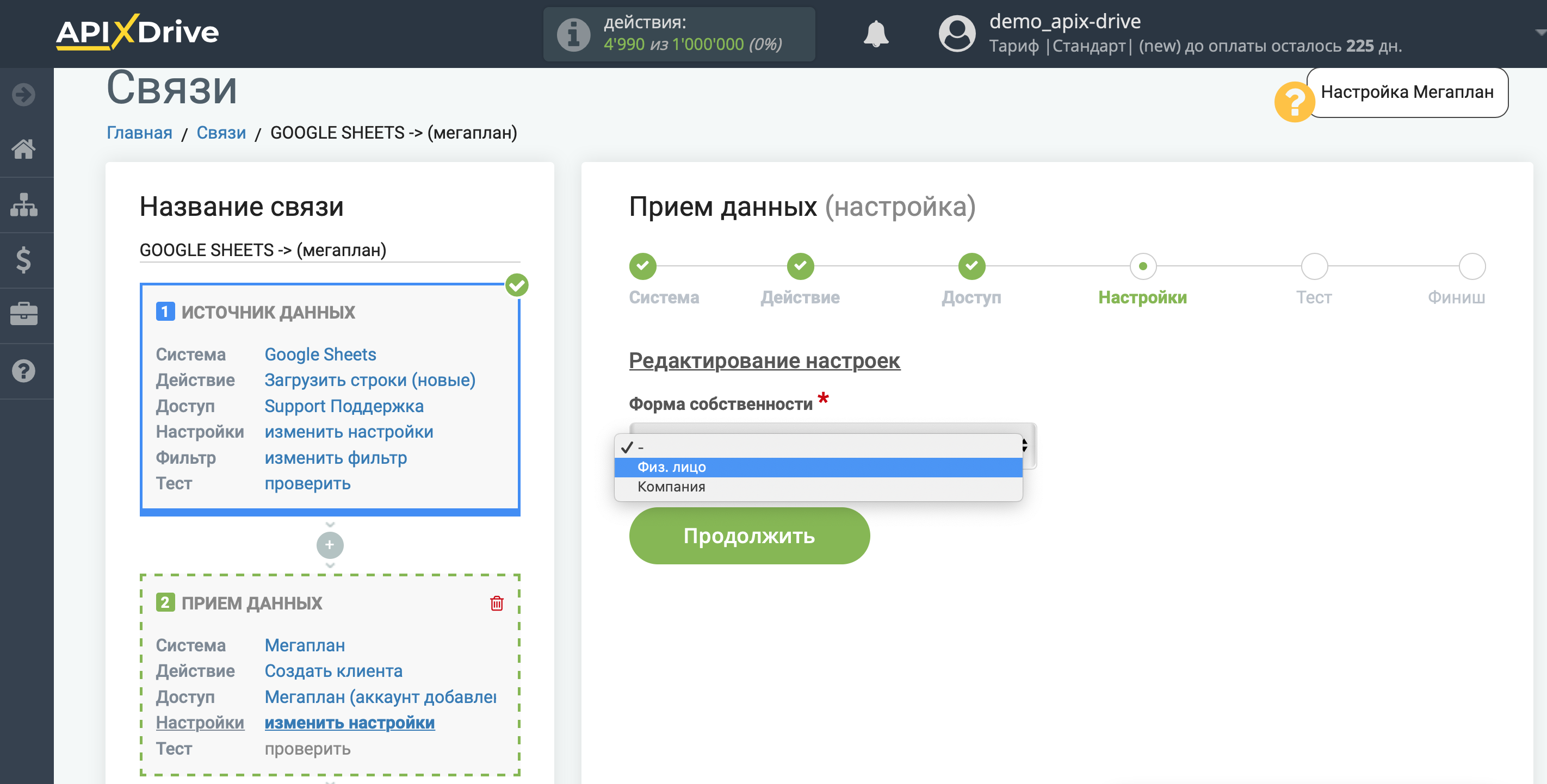Go to the Тест step
Screen dimensions: 1547x784
pyautogui.click(x=1314, y=266)
